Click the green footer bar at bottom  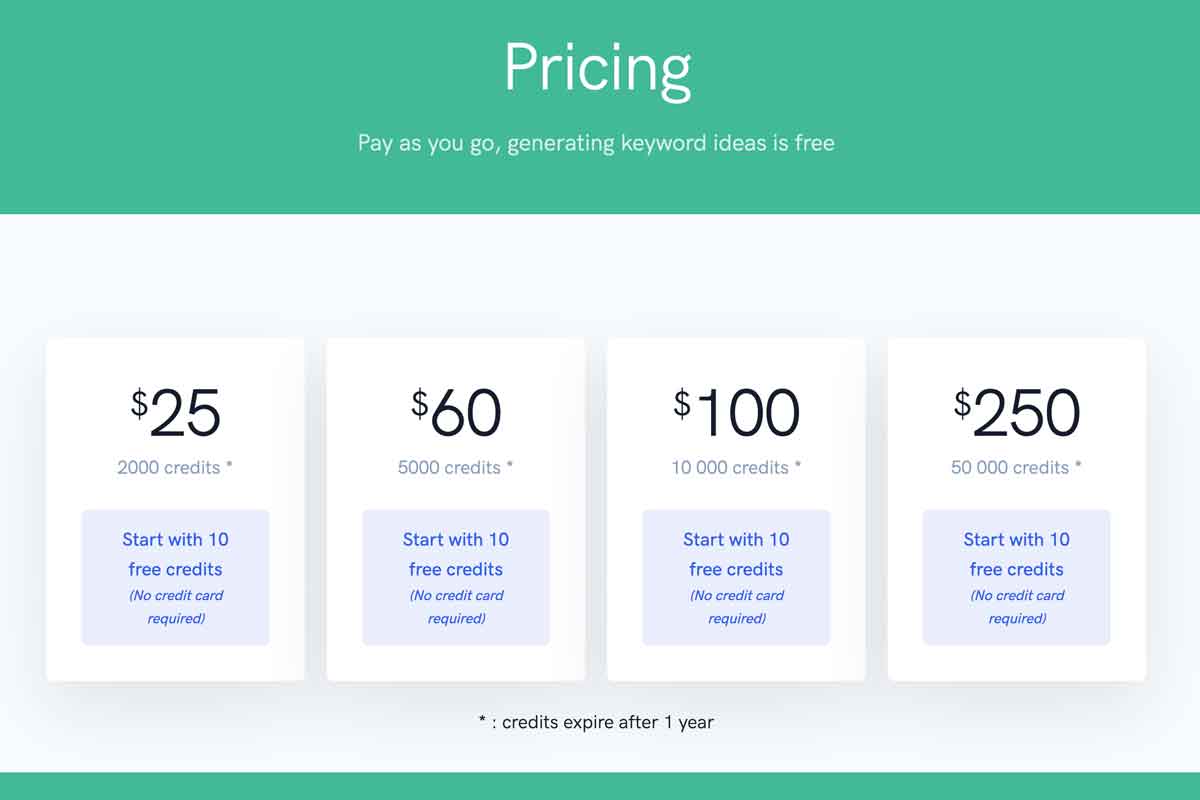(600, 786)
